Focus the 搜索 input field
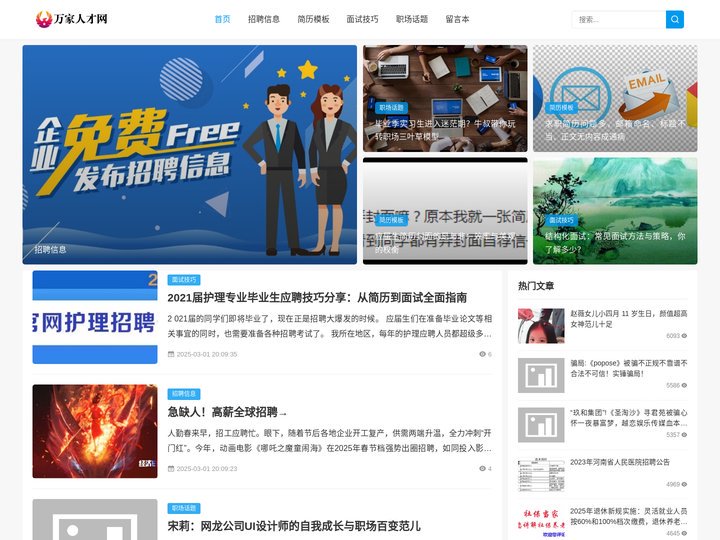The image size is (720, 540). point(619,19)
